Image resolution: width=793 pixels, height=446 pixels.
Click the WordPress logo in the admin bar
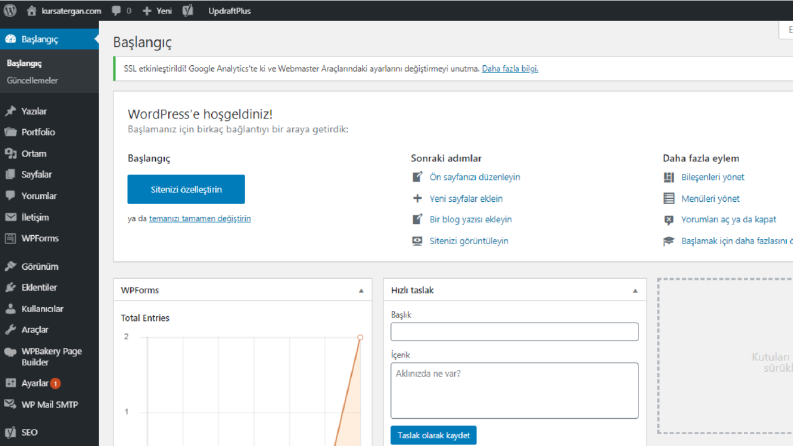click(10, 10)
